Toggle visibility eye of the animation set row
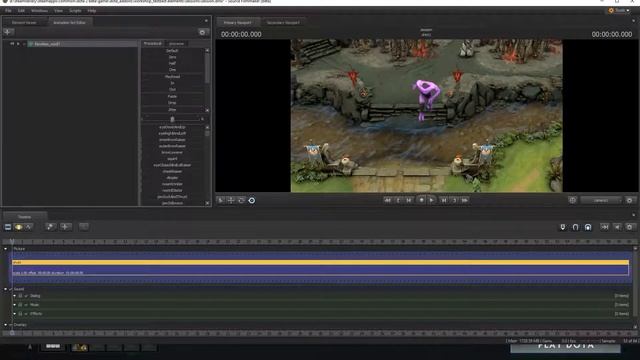Screen dimensions: 640x360 pos(12,44)
